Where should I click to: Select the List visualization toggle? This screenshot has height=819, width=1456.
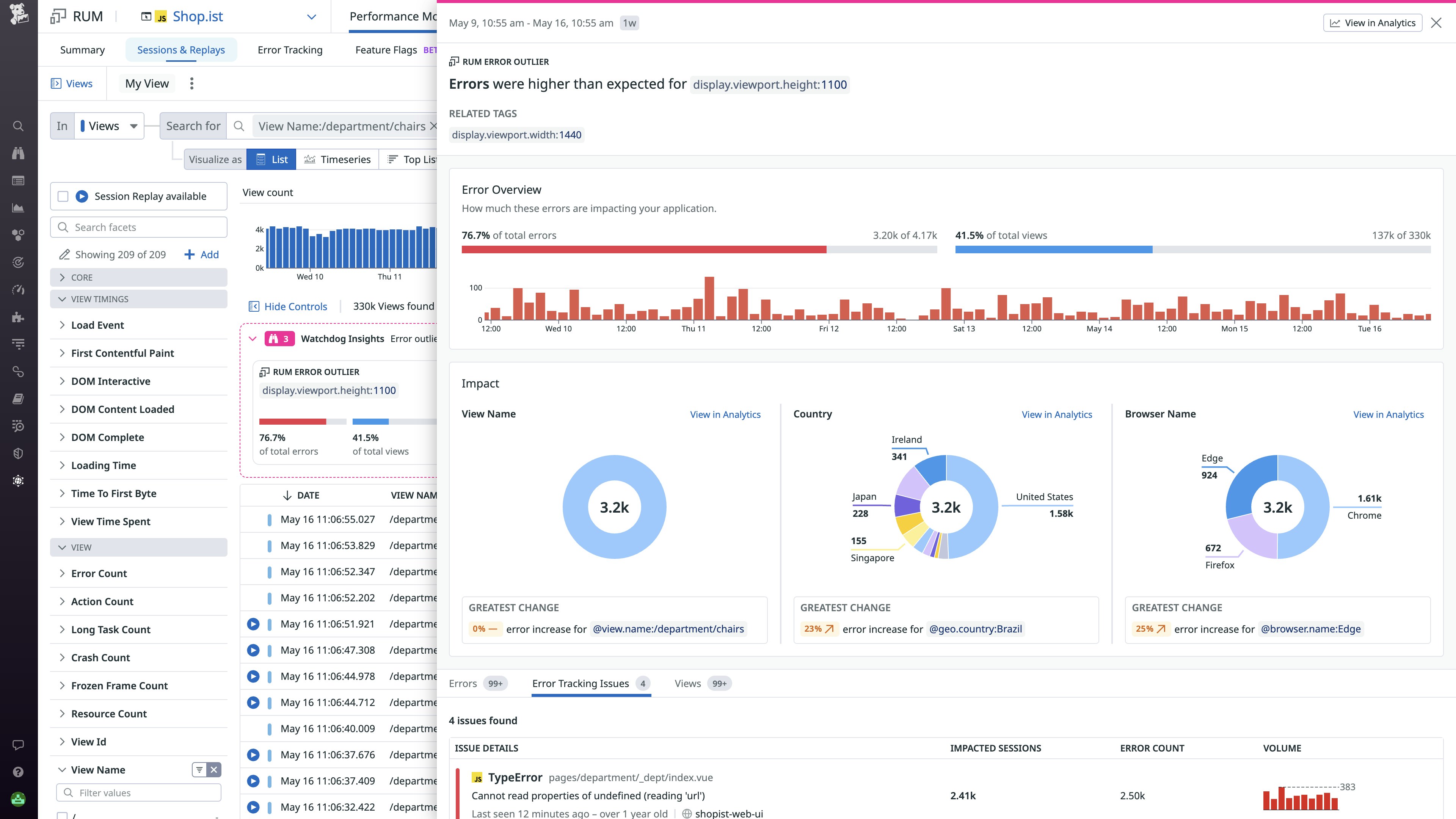[272, 159]
